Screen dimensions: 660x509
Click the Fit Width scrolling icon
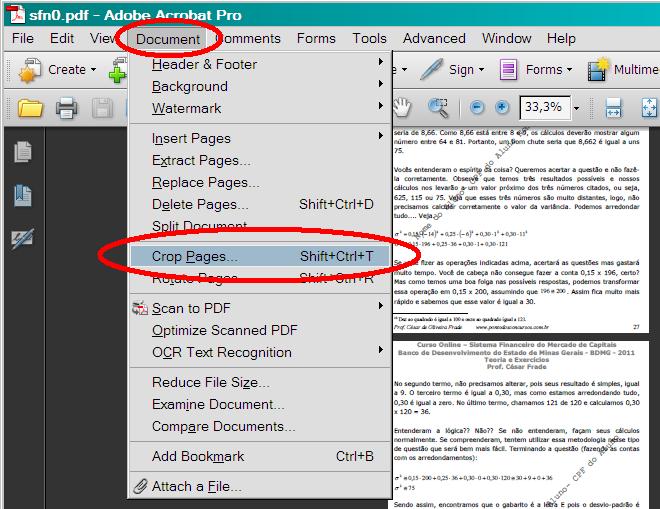[614, 107]
